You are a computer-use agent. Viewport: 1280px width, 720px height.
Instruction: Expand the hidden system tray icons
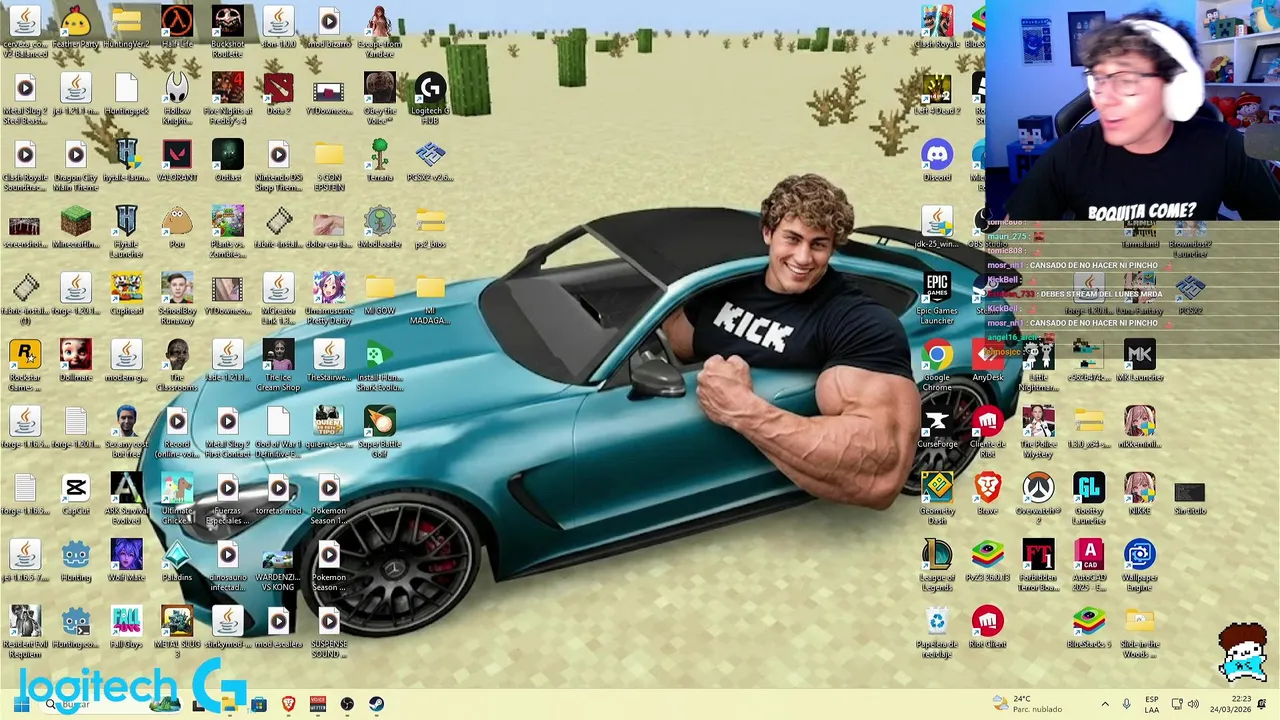coord(1105,704)
